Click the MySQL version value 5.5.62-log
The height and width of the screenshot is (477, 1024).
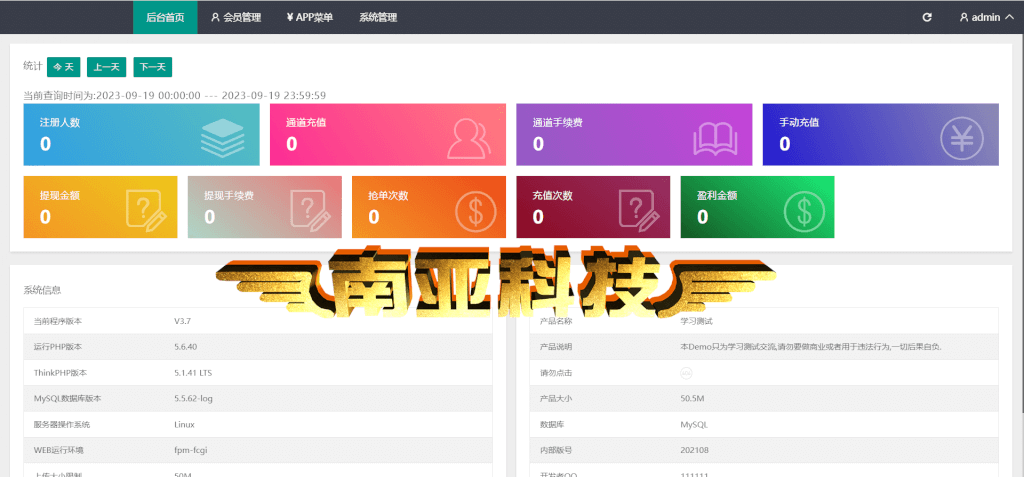193,399
